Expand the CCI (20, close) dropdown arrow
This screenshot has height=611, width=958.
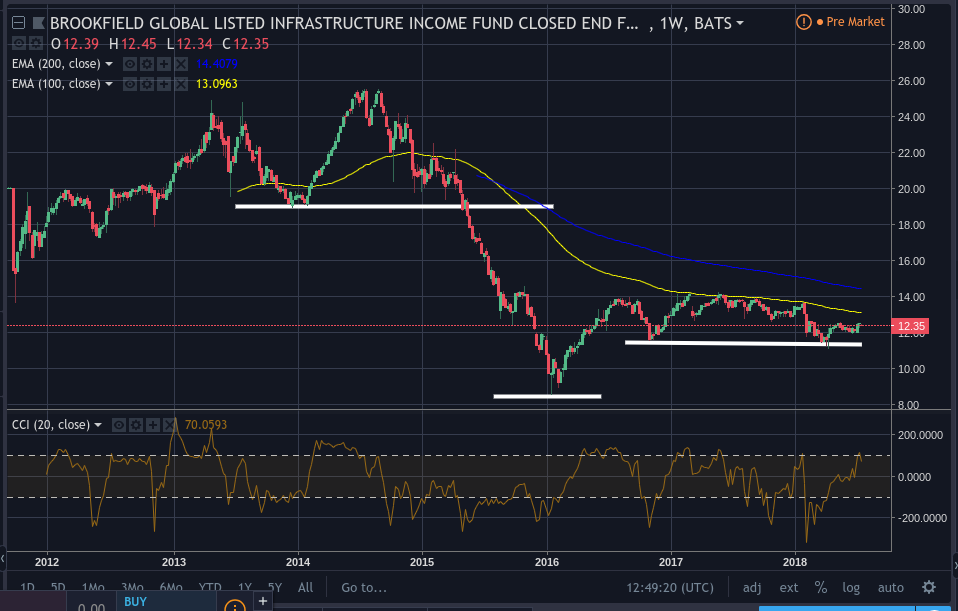pyautogui.click(x=98, y=425)
